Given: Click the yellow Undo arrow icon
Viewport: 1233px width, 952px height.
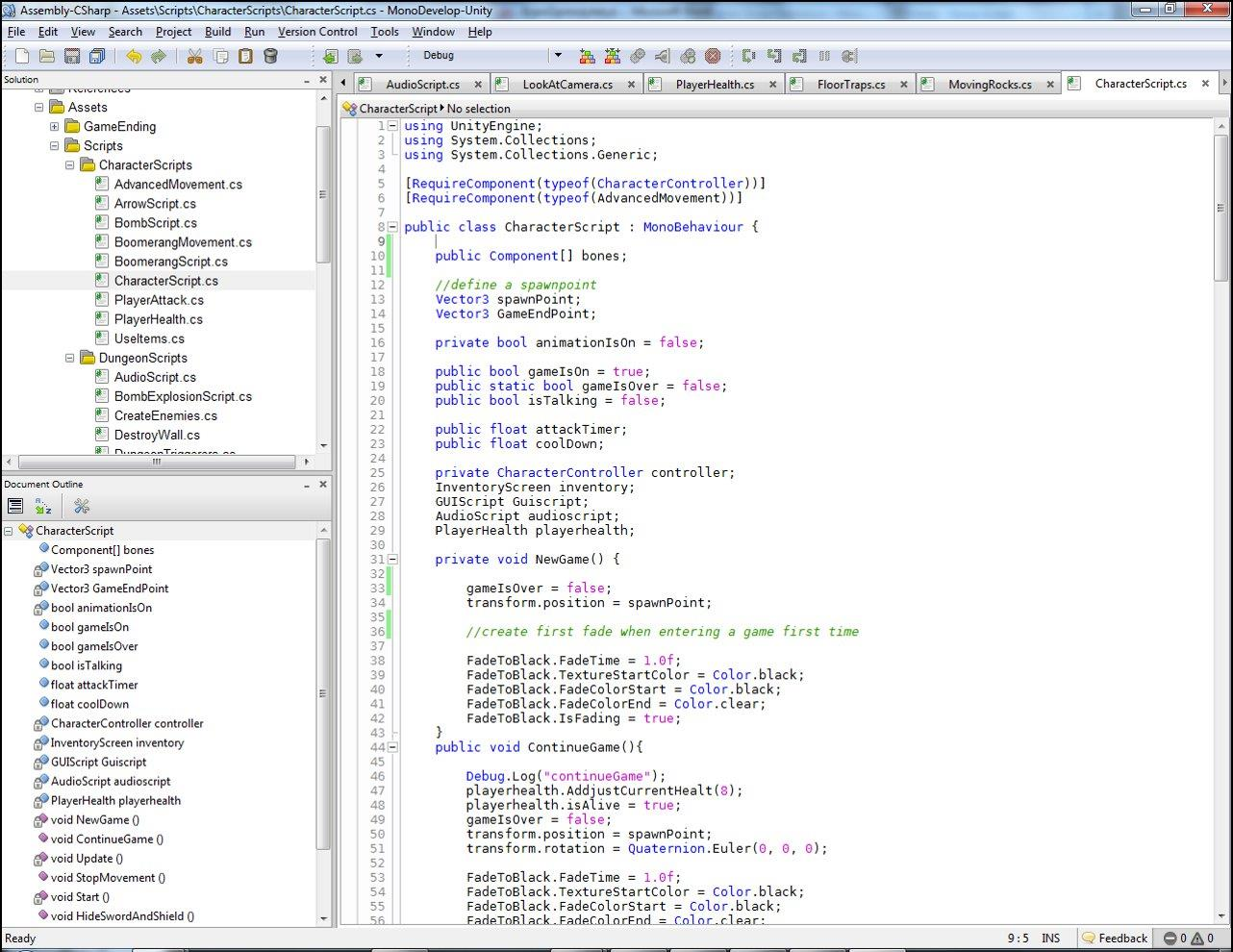Looking at the screenshot, I should [x=134, y=56].
